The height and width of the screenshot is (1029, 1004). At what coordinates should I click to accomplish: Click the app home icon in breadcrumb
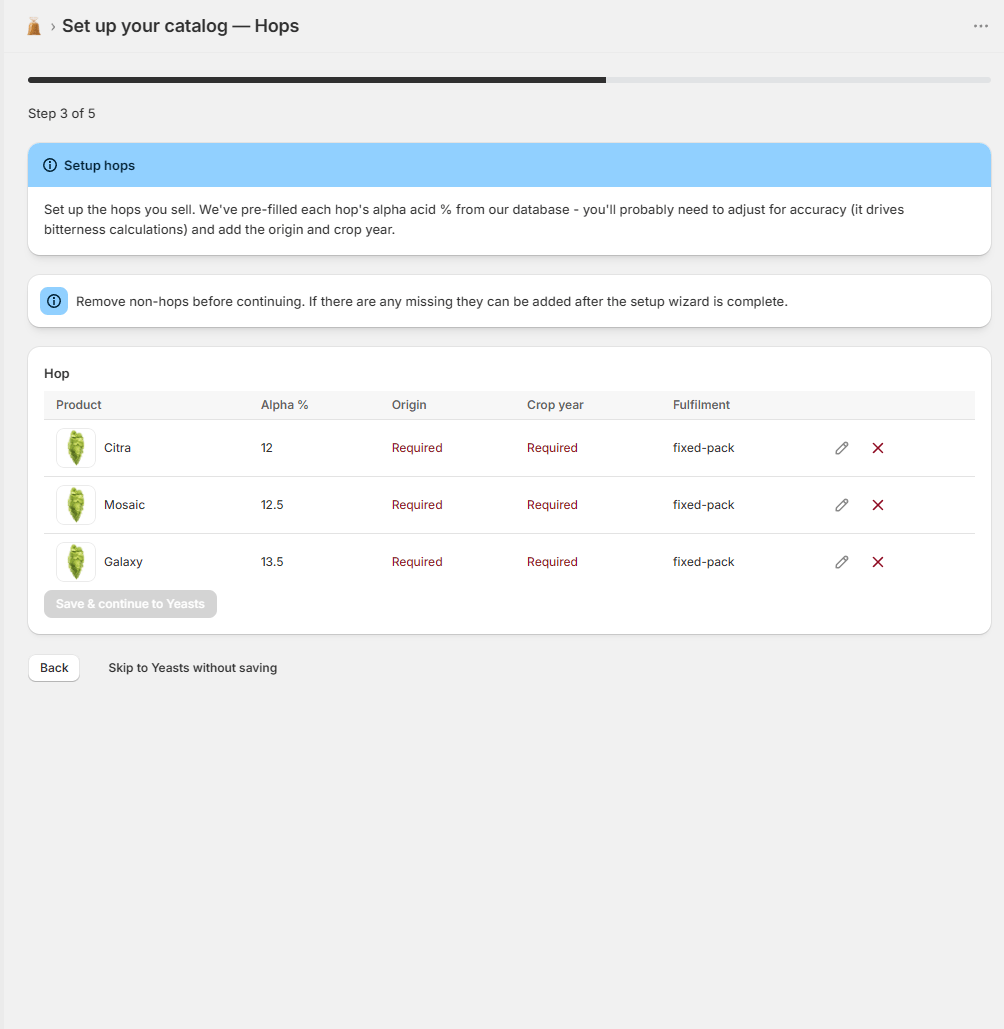click(34, 26)
